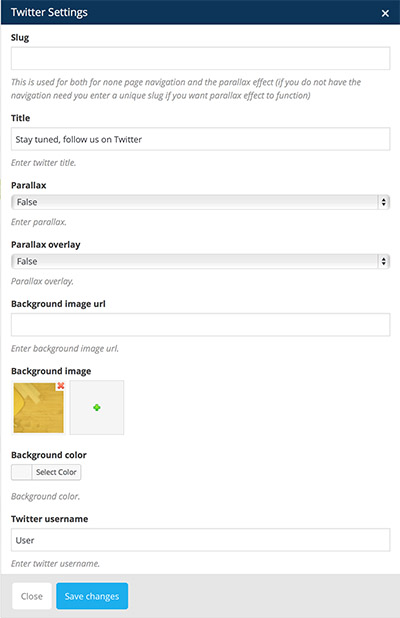400x618 pixels.
Task: Remove background image with red X icon
Action: 61,385
